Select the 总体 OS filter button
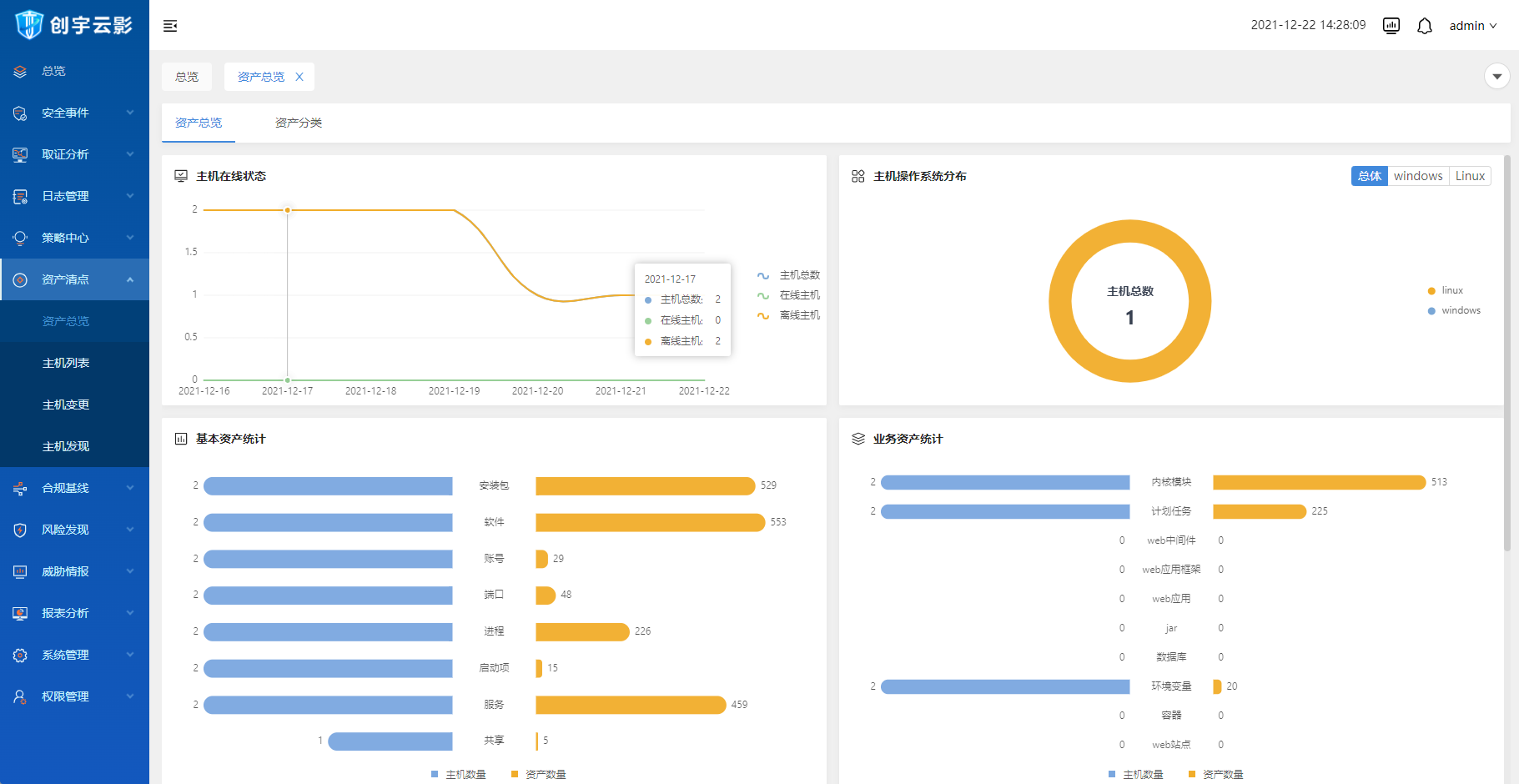Image resolution: width=1519 pixels, height=784 pixels. tap(1370, 176)
